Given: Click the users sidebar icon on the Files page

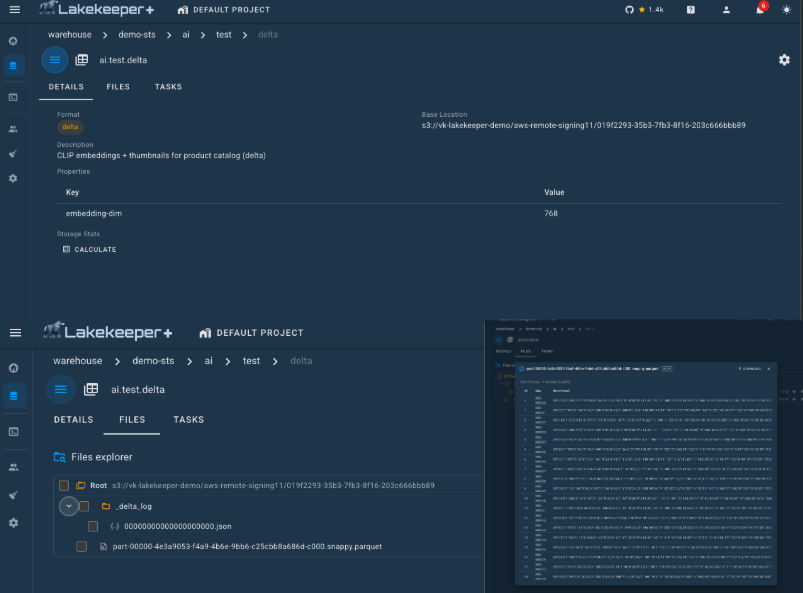Looking at the screenshot, I should pos(14,467).
